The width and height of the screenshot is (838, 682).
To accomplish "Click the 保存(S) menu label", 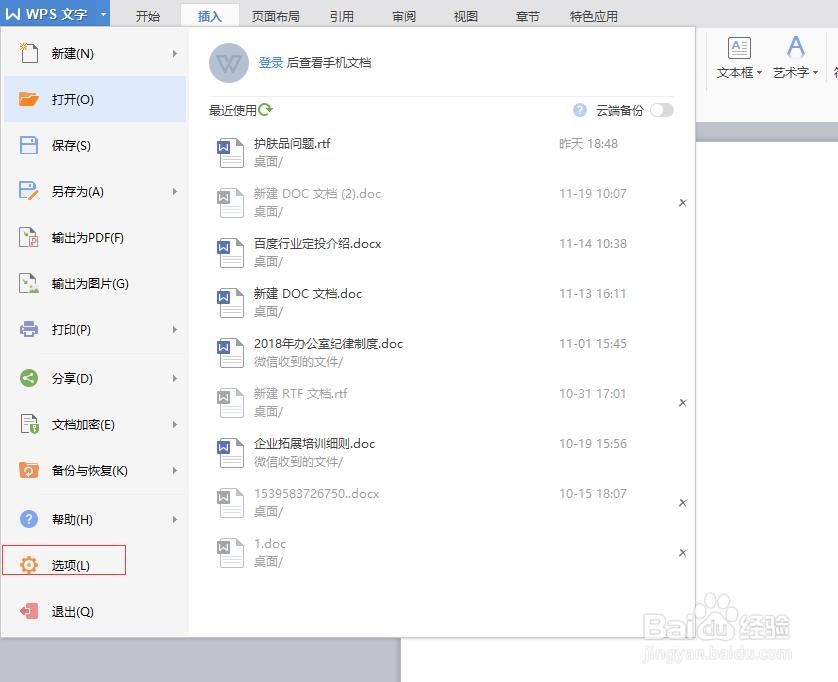I will pos(71,145).
